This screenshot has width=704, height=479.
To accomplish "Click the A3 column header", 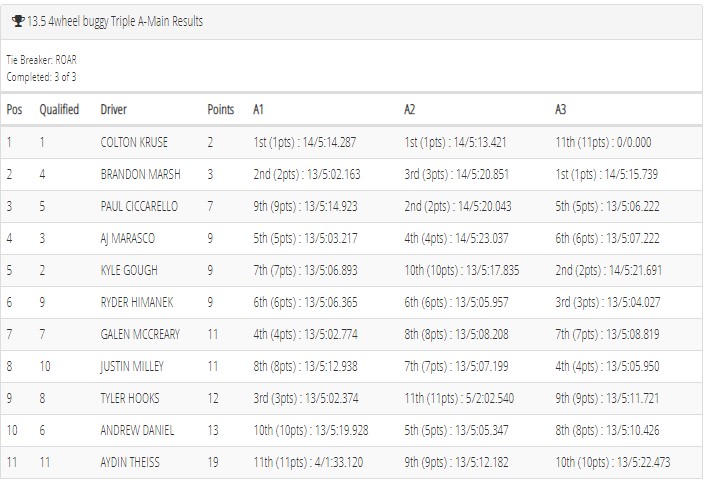I will (561, 110).
